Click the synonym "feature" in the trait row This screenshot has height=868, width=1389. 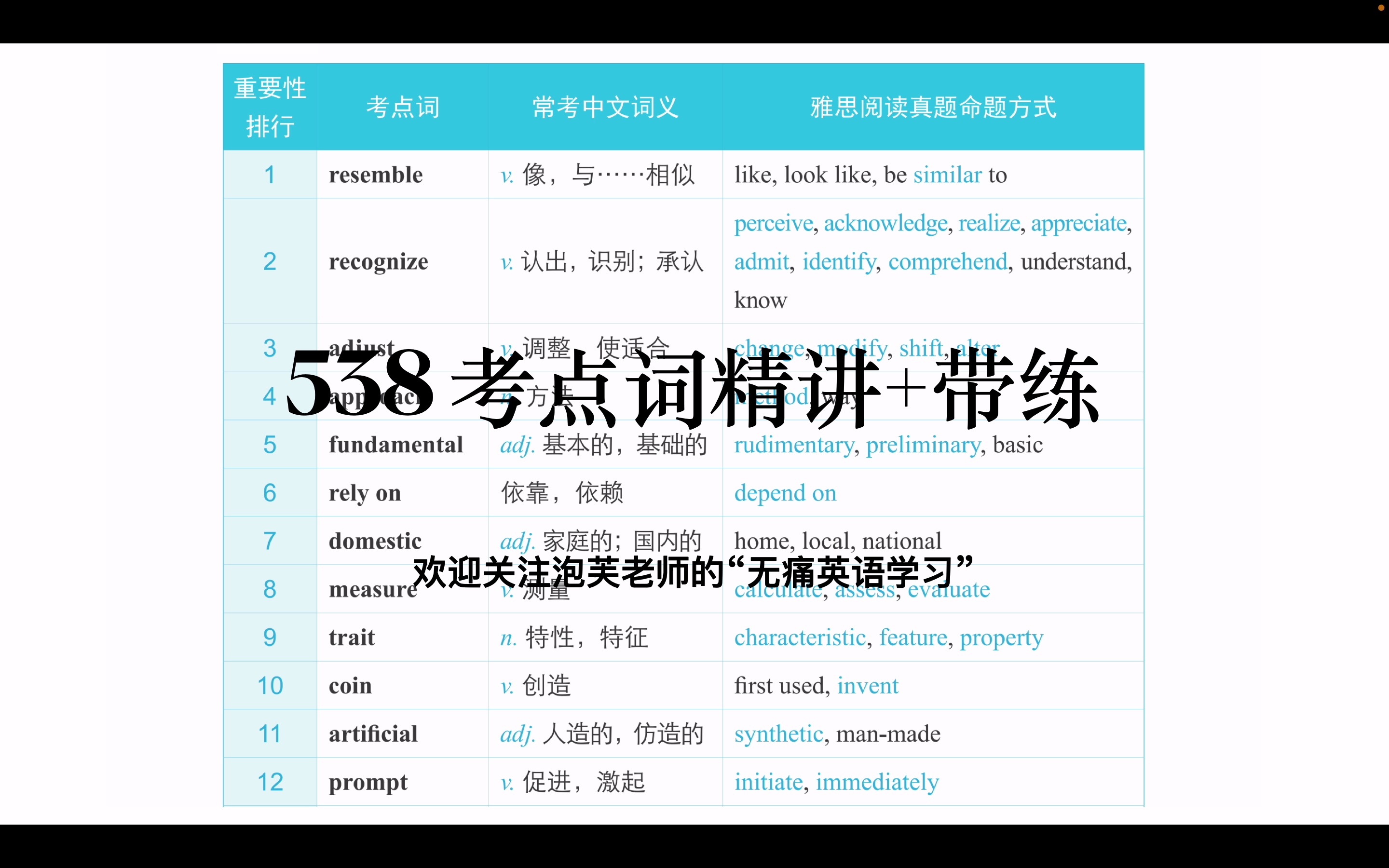[913, 638]
